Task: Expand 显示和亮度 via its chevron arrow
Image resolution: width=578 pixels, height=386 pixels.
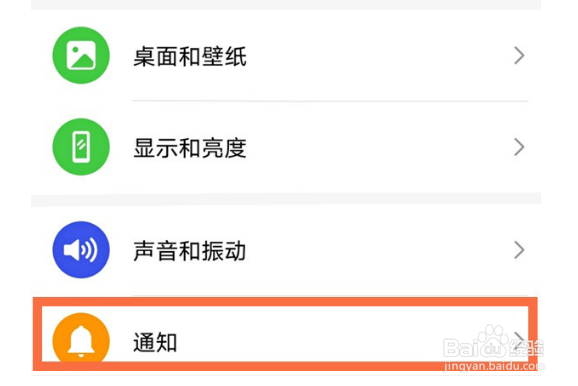Action: tap(519, 147)
